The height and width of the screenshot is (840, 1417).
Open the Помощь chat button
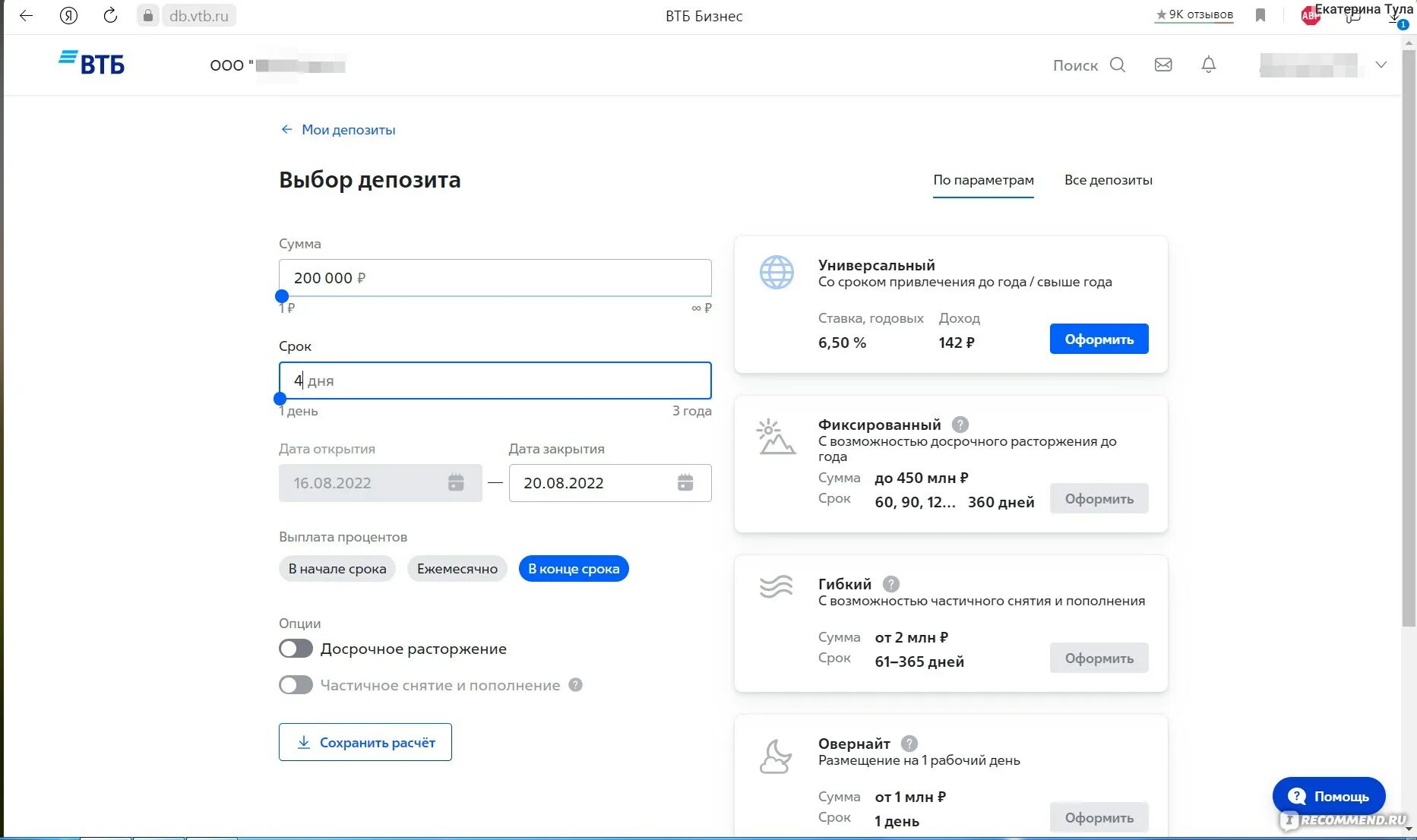point(1329,796)
